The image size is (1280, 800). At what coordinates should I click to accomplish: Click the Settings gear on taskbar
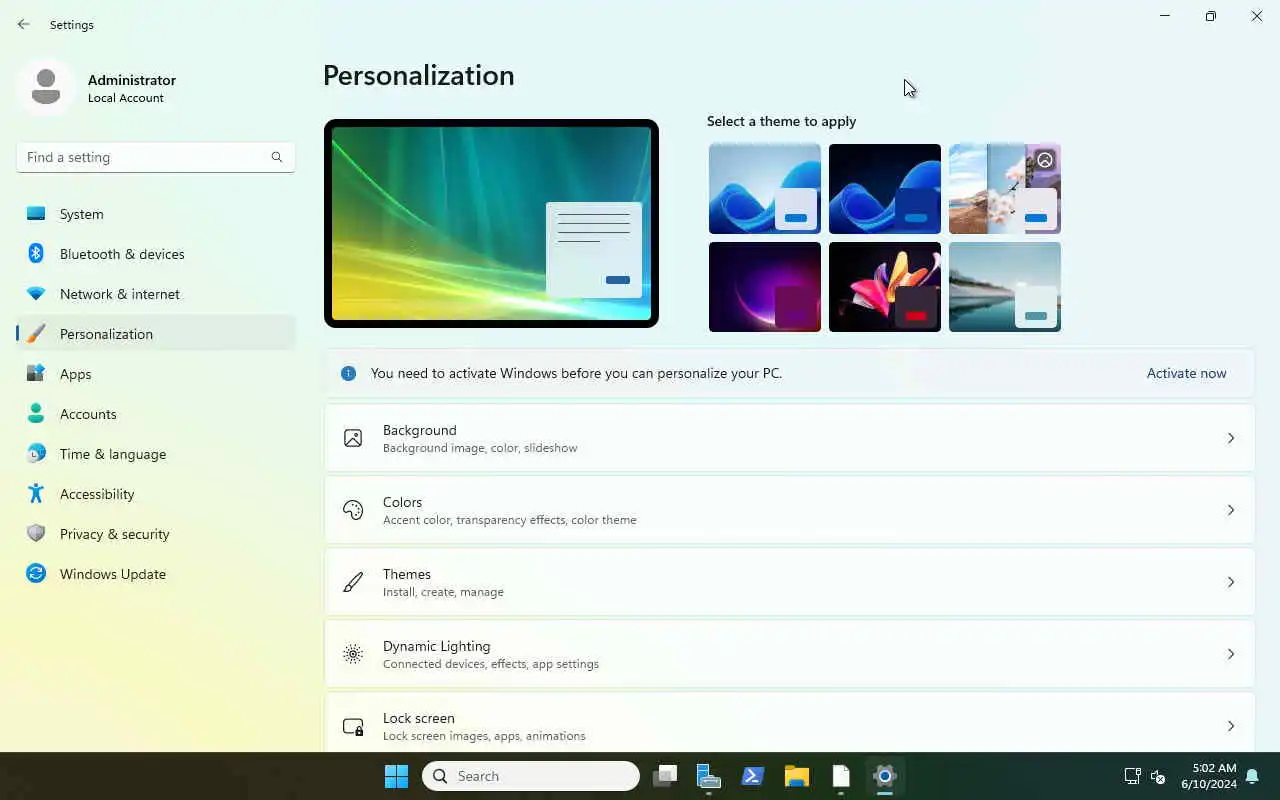tap(885, 776)
